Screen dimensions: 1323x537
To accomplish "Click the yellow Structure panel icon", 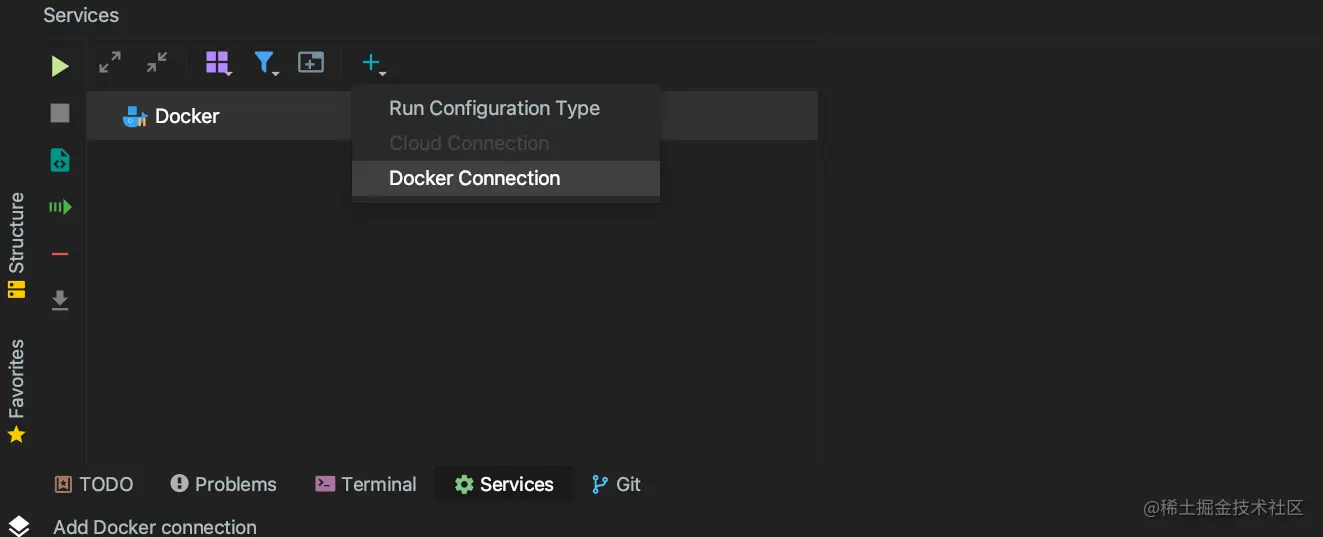I will click(x=16, y=290).
